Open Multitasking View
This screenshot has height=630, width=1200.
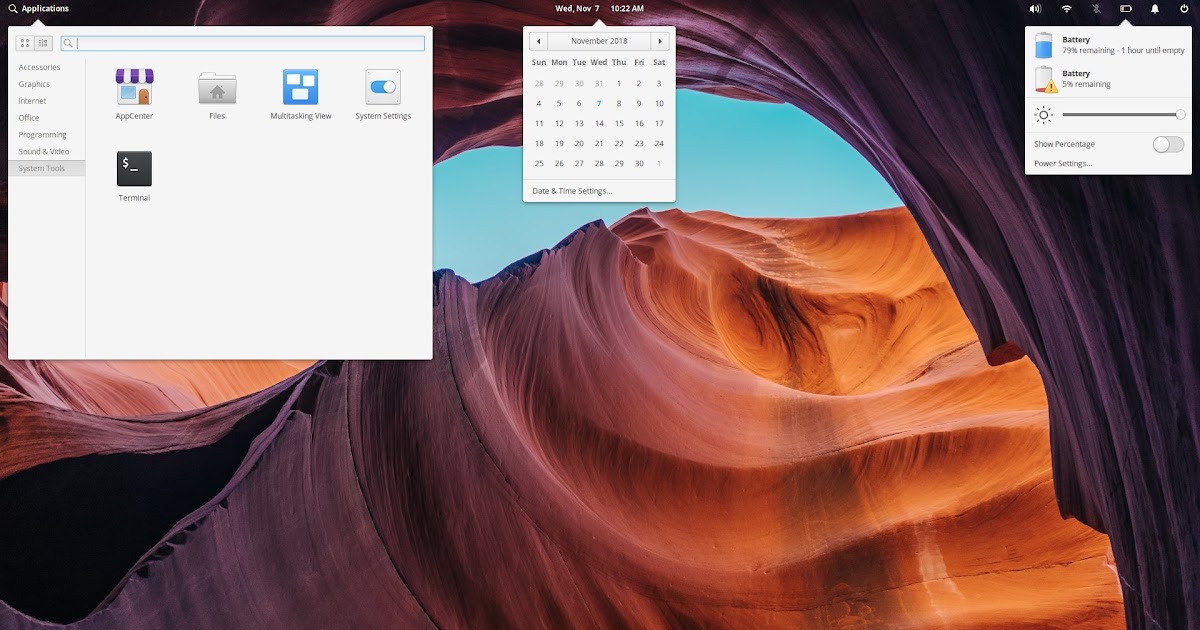301,94
